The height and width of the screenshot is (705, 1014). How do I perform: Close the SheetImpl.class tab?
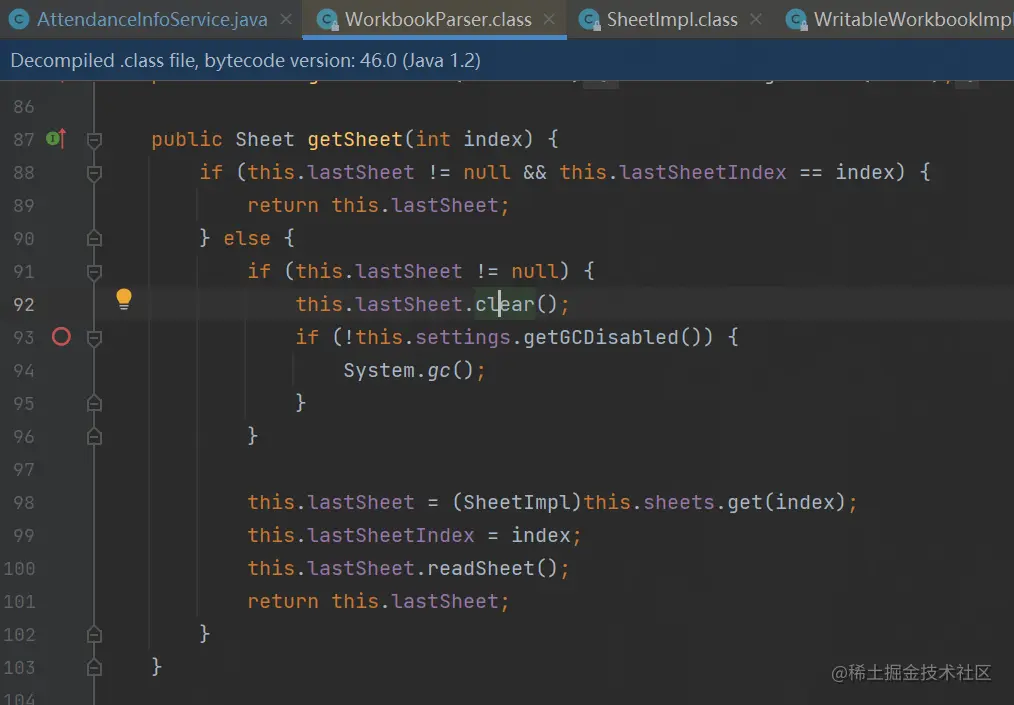click(755, 20)
